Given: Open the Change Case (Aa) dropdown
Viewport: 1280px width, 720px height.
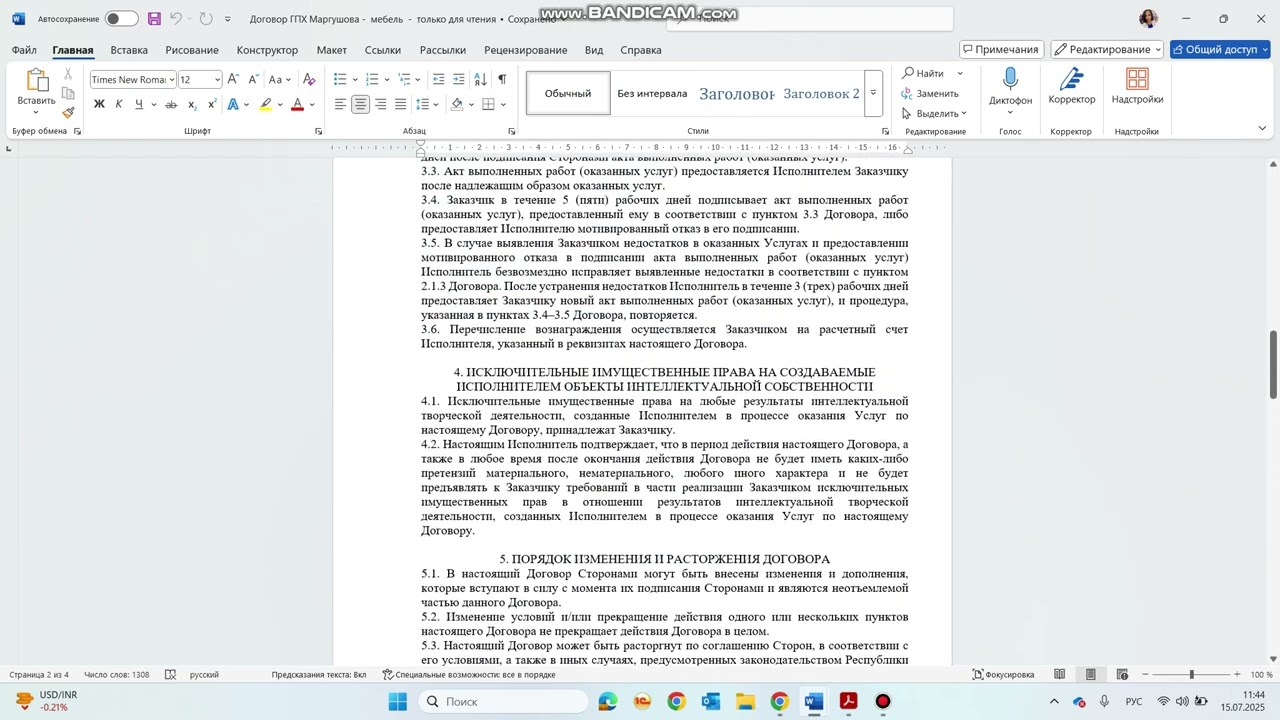Looking at the screenshot, I should [x=280, y=79].
